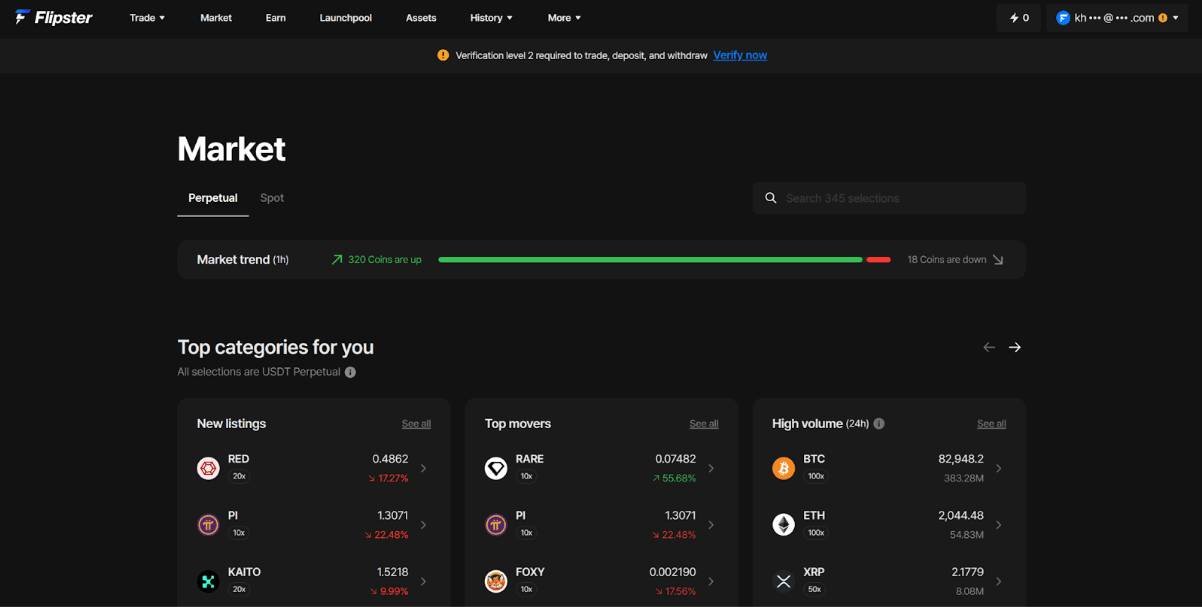Switch to the Perpetual tab
This screenshot has width=1202, height=607.
coord(213,198)
